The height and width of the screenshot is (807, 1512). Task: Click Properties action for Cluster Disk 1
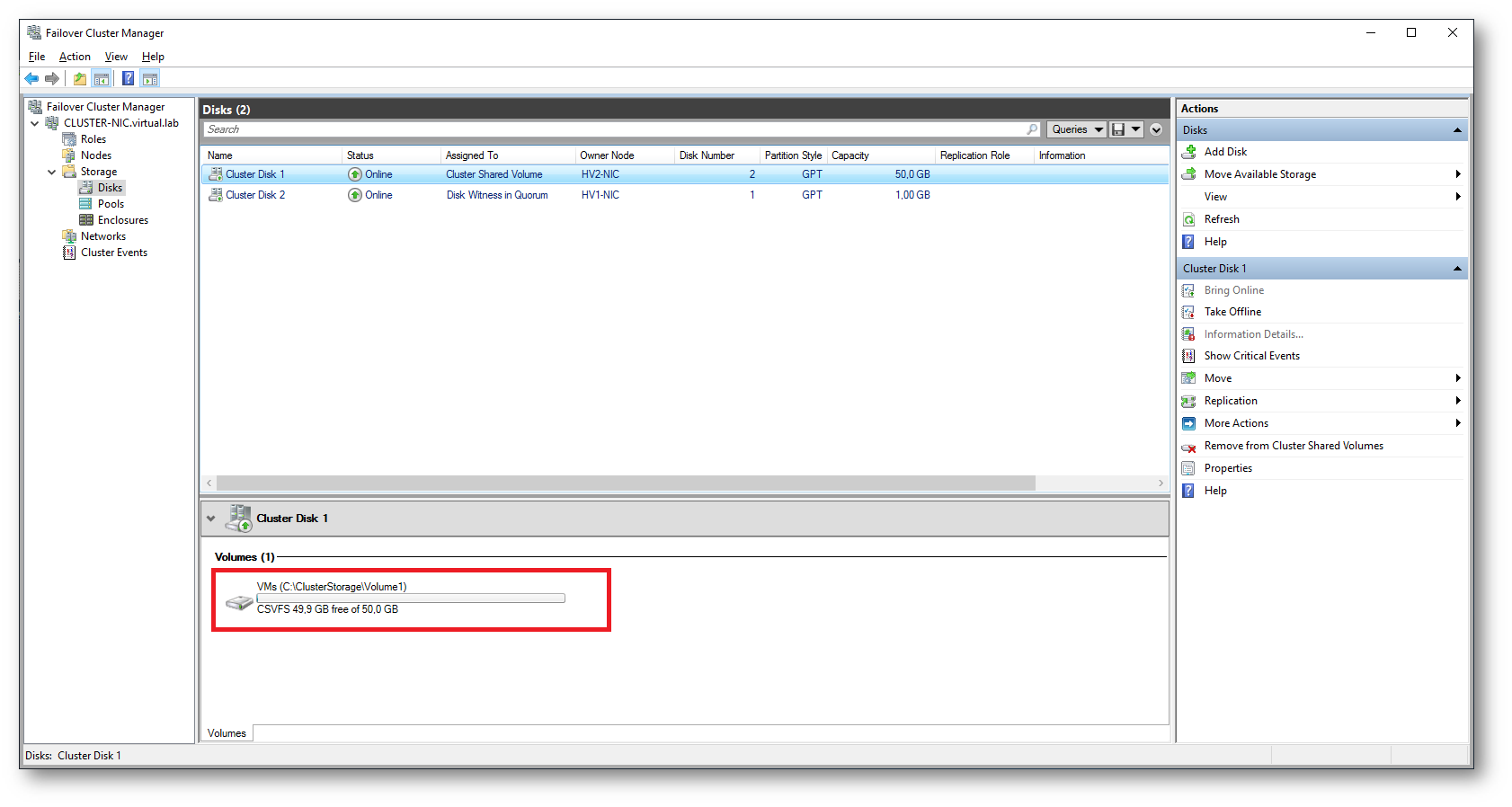click(x=1228, y=468)
